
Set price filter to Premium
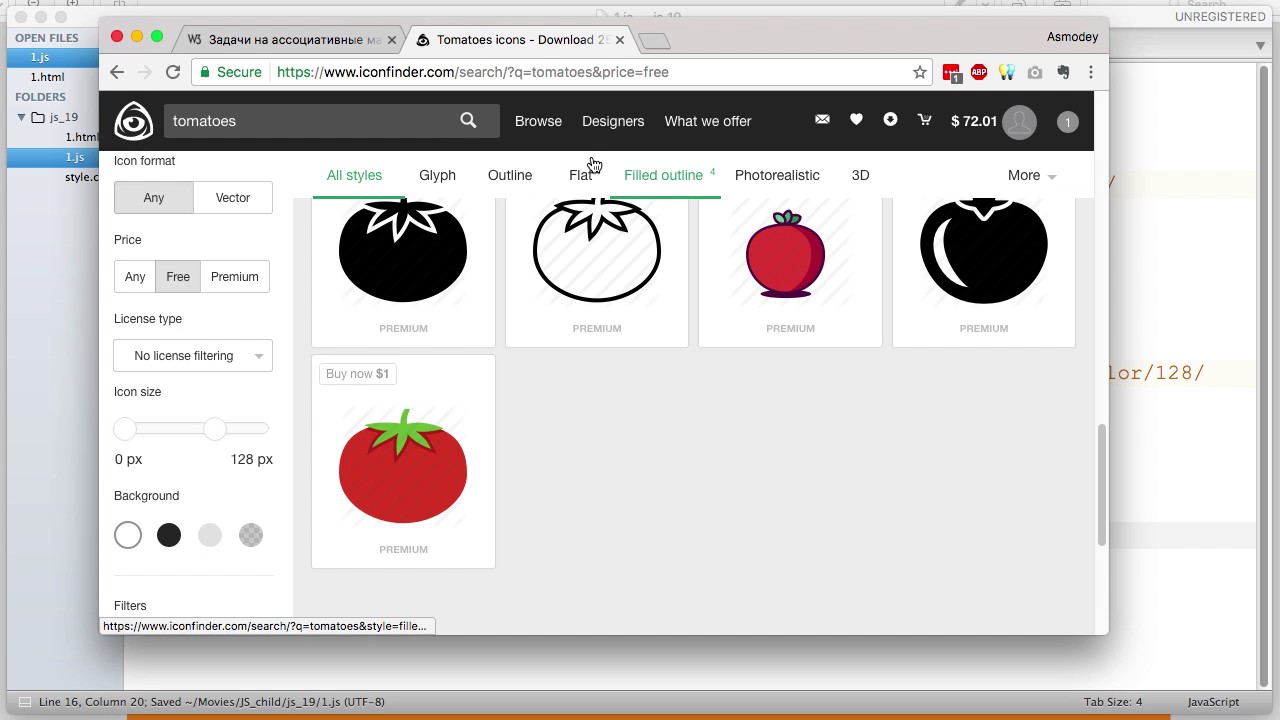click(x=235, y=276)
